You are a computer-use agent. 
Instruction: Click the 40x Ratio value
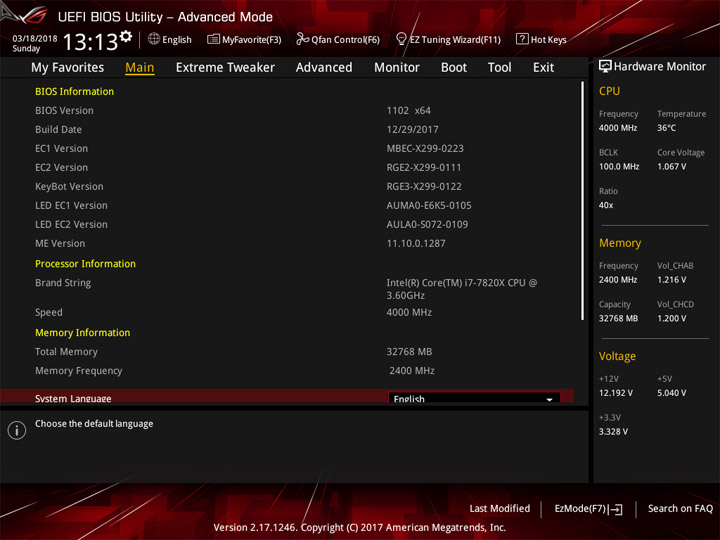(x=606, y=205)
